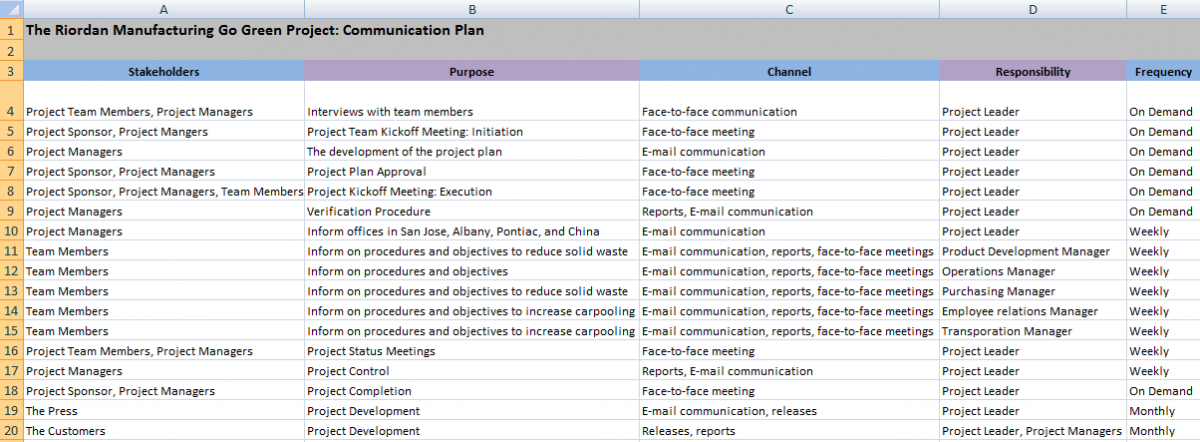Click the Select All corner button

point(11,9)
